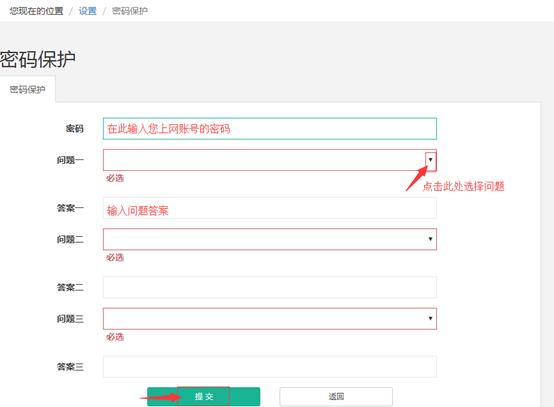Click the 答案三 label
The image size is (554, 407).
point(70,367)
